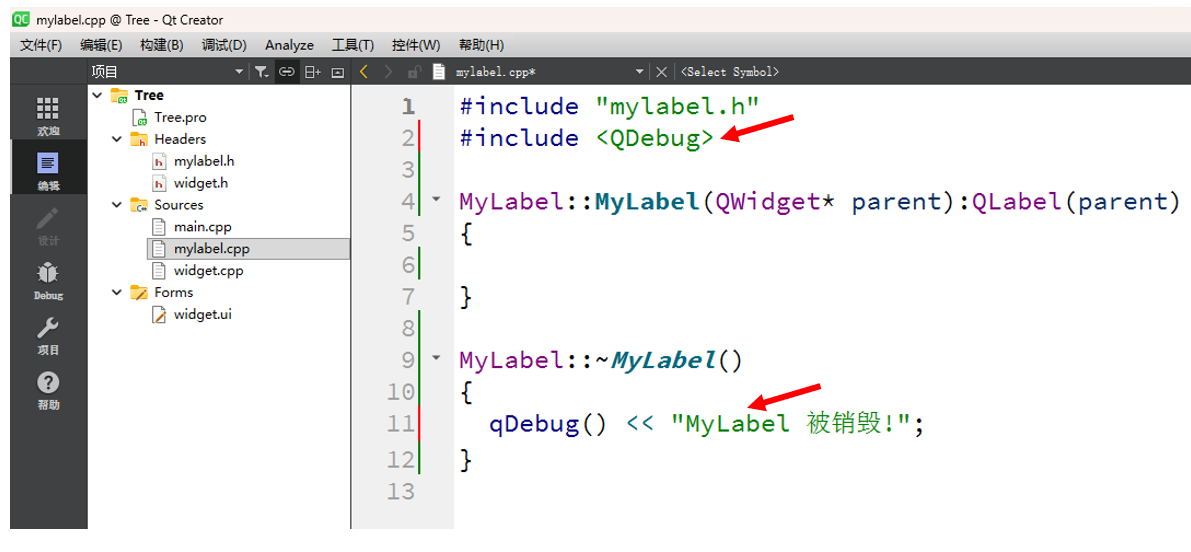Click the qDebug() call on line 11
This screenshot has width=1191, height=552.
click(548, 424)
